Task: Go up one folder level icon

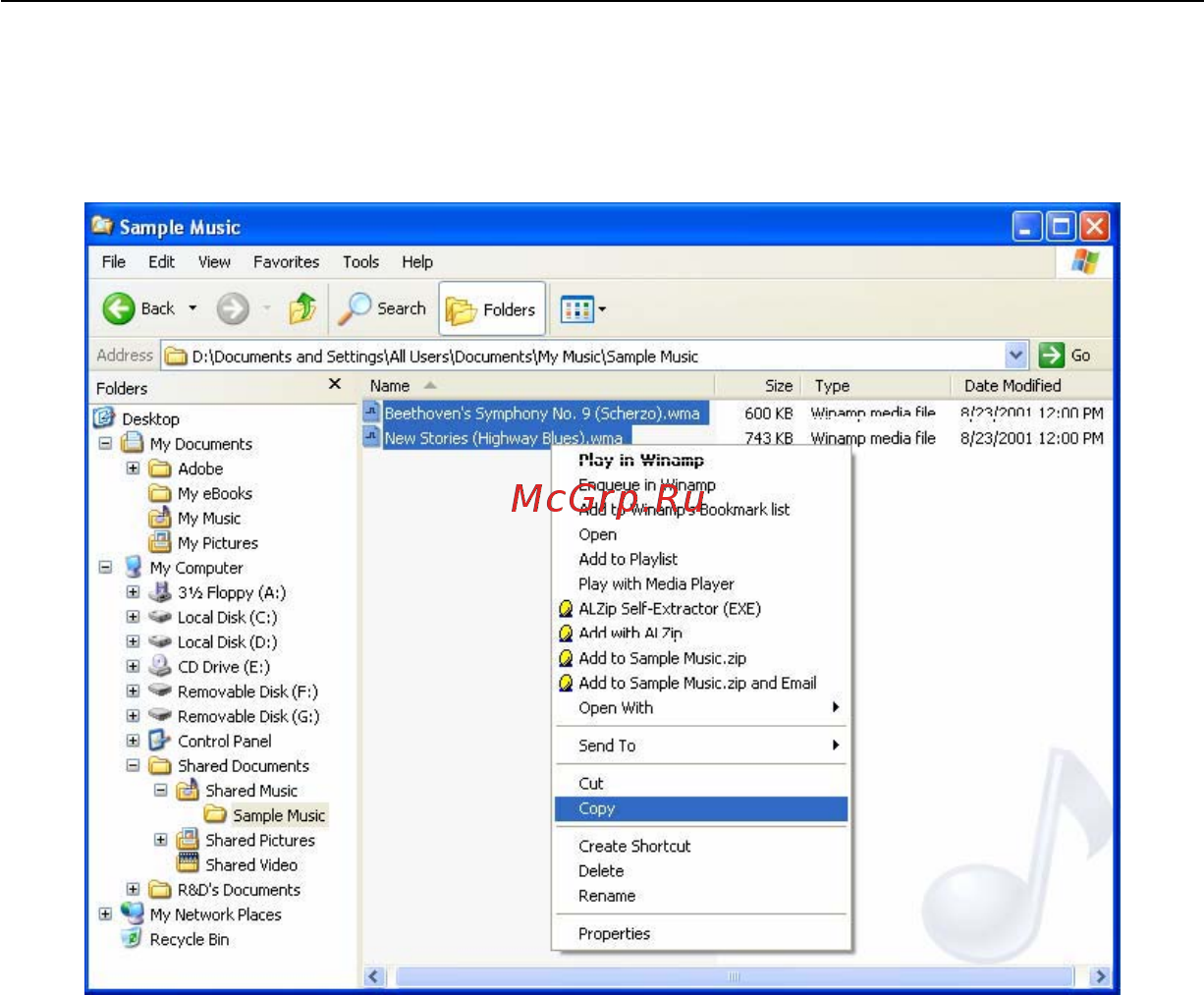Action: coord(302,309)
